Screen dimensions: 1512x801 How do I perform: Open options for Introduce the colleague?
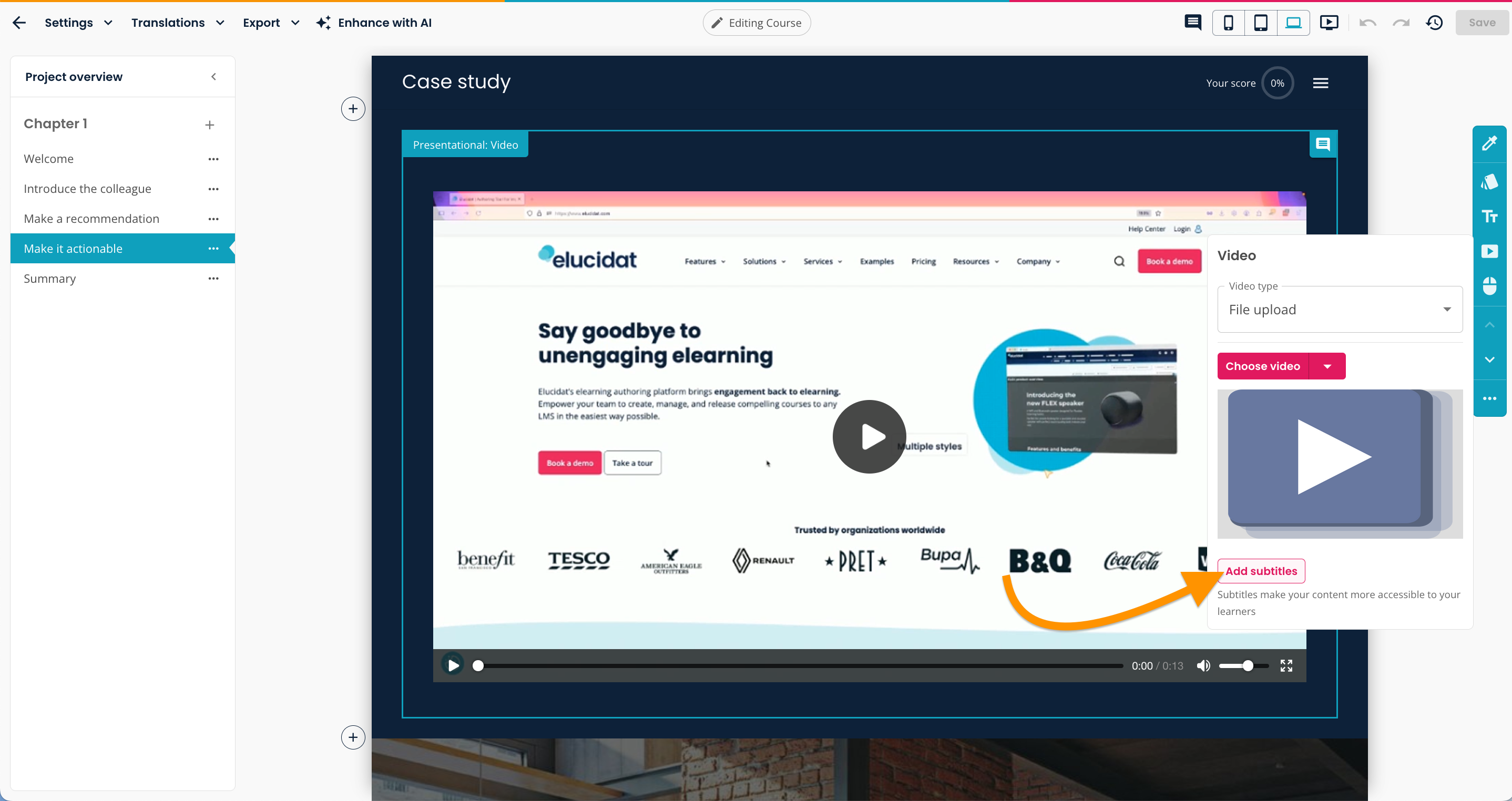[213, 189]
